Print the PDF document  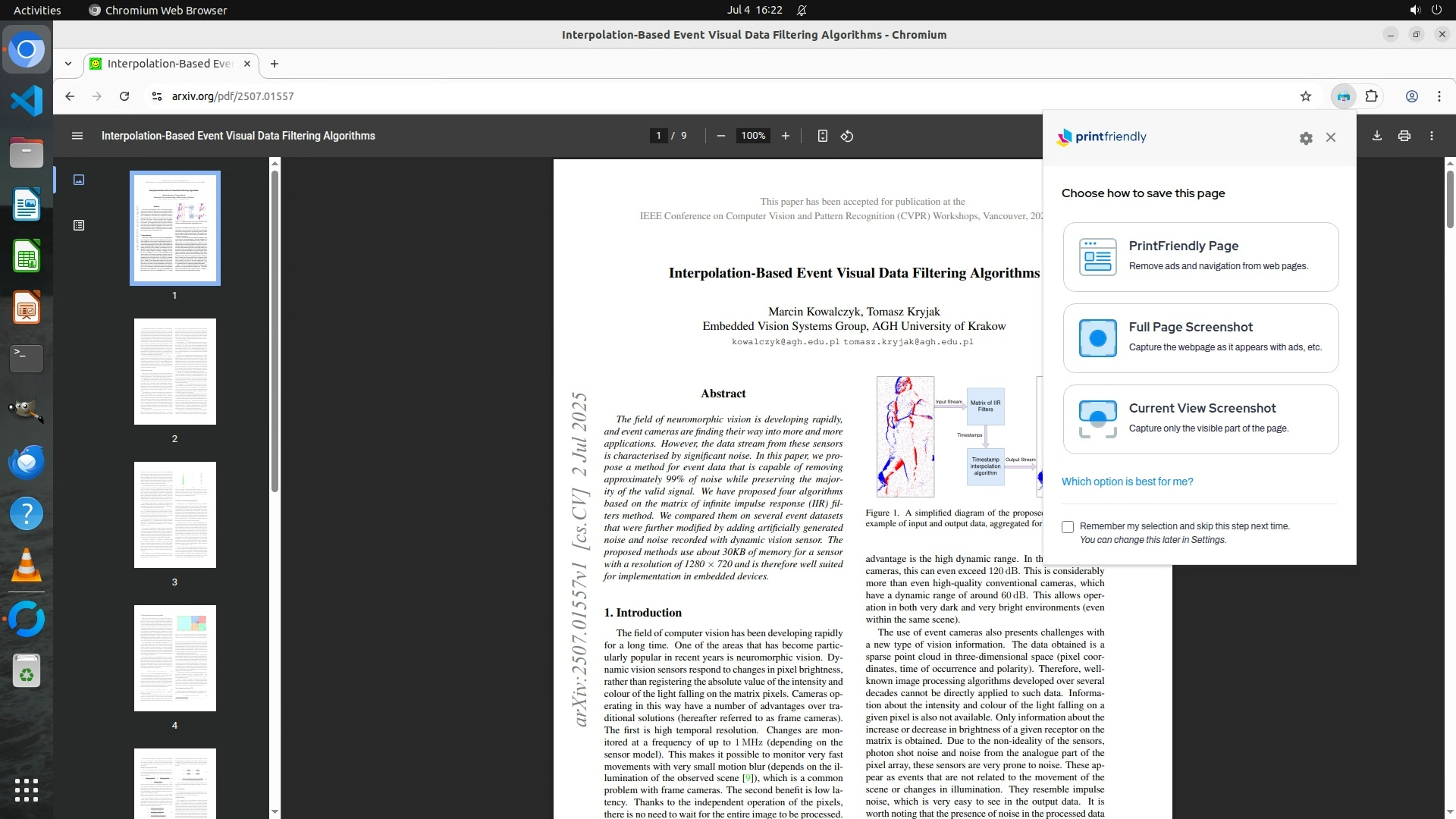[x=1404, y=136]
